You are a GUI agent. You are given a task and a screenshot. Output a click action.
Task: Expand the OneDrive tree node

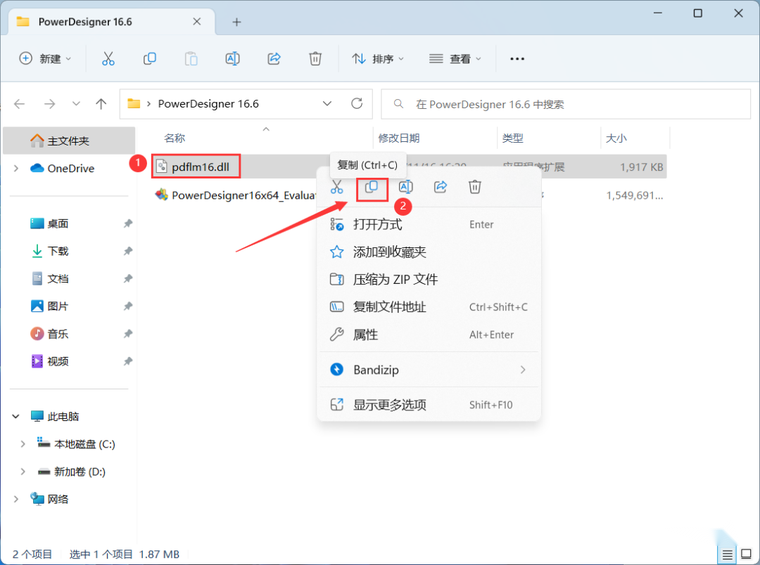[16, 168]
